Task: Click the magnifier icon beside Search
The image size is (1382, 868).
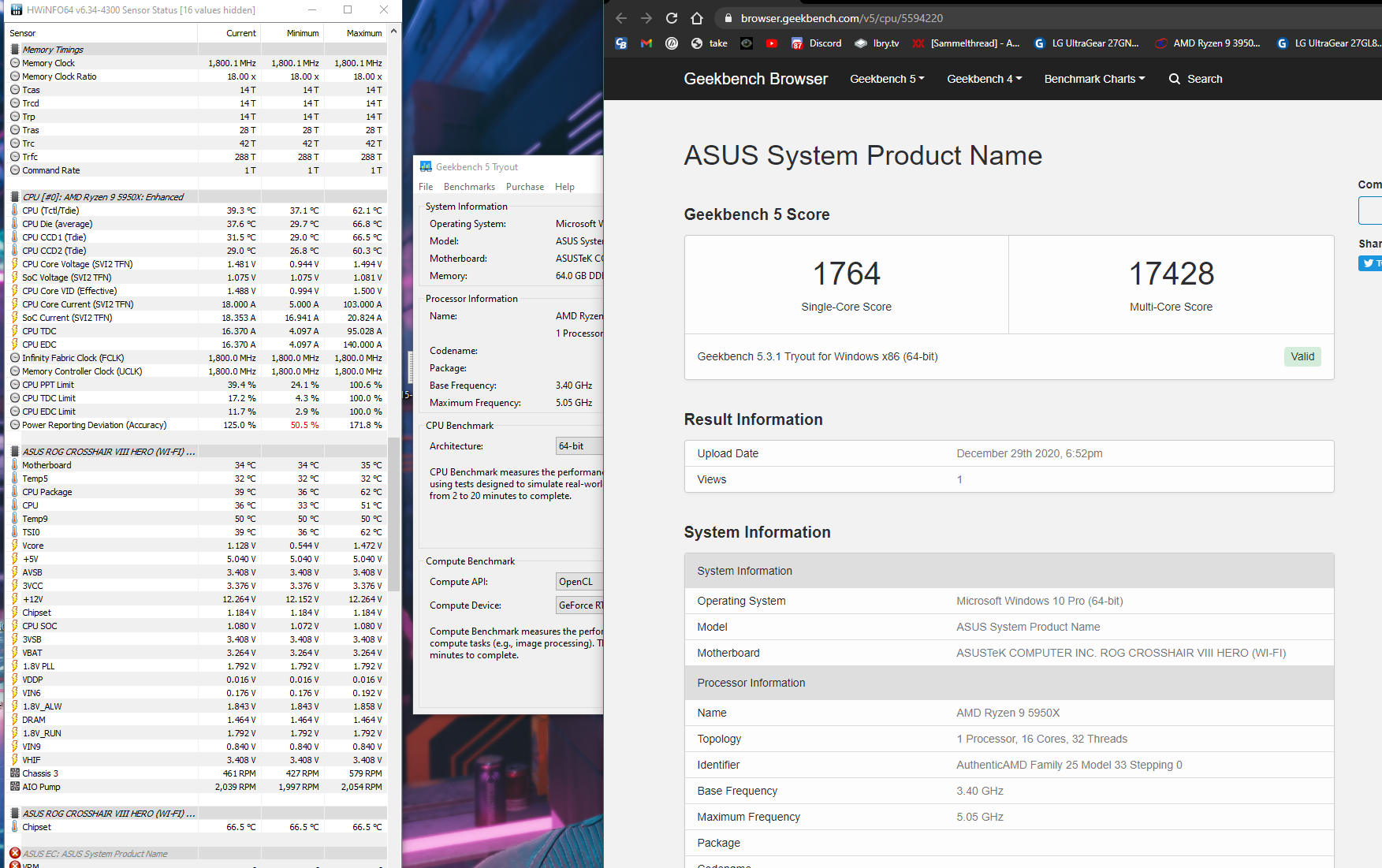Action: pyautogui.click(x=1175, y=79)
